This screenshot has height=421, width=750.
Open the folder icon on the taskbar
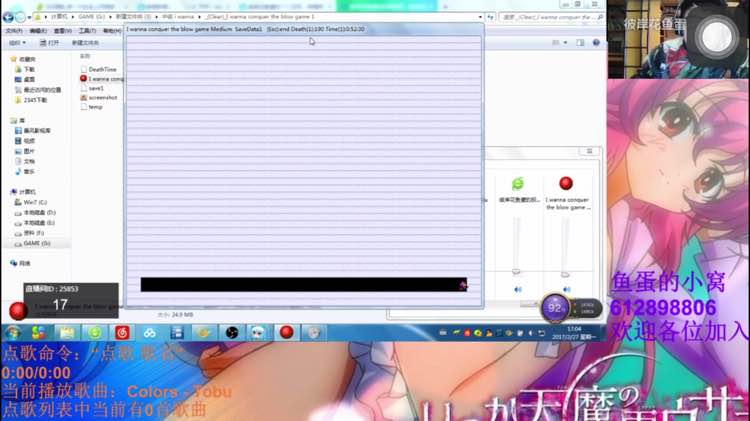pyautogui.click(x=66, y=332)
